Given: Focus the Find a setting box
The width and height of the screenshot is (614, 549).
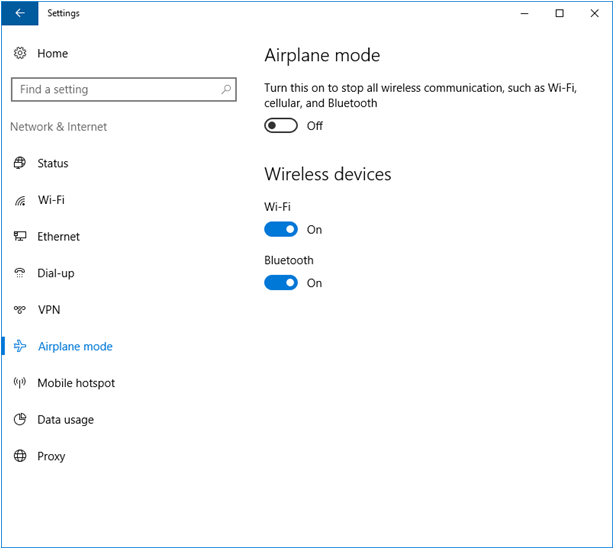Looking at the screenshot, I should click(115, 90).
